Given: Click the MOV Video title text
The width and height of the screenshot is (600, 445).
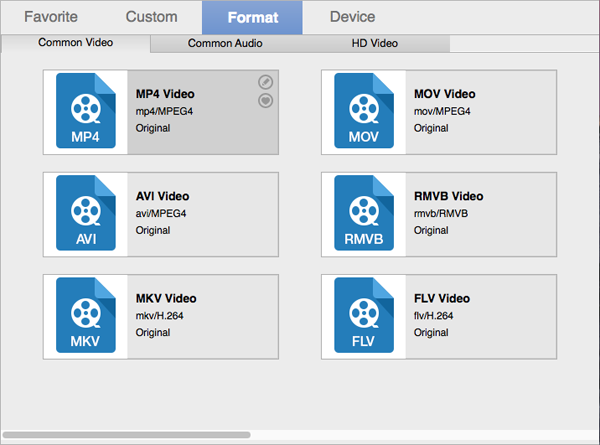Looking at the screenshot, I should (x=445, y=94).
